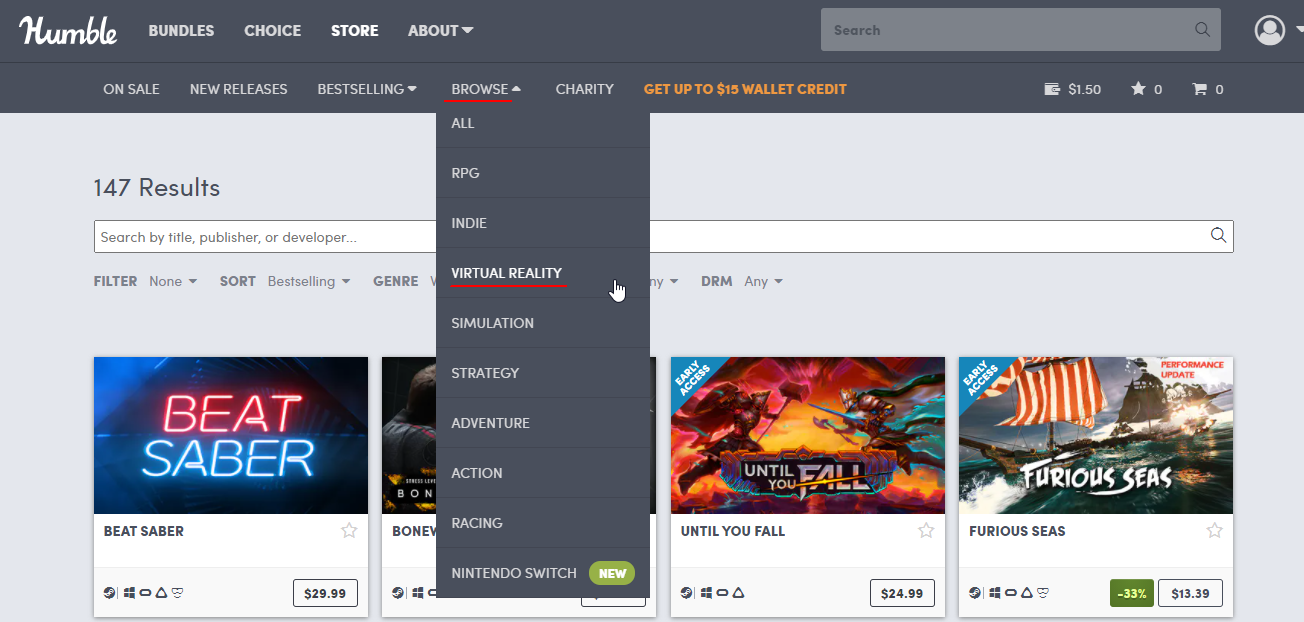Image resolution: width=1304 pixels, height=622 pixels.
Task: Click the wallet icon showing $1.50
Action: (x=1051, y=89)
